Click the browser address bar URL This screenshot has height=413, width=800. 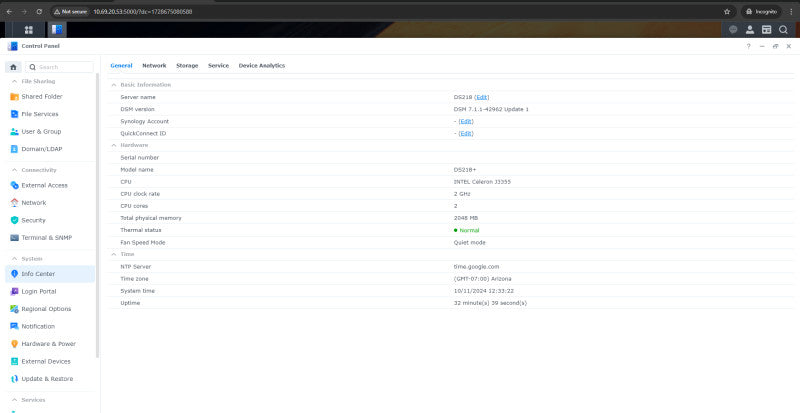(142, 11)
